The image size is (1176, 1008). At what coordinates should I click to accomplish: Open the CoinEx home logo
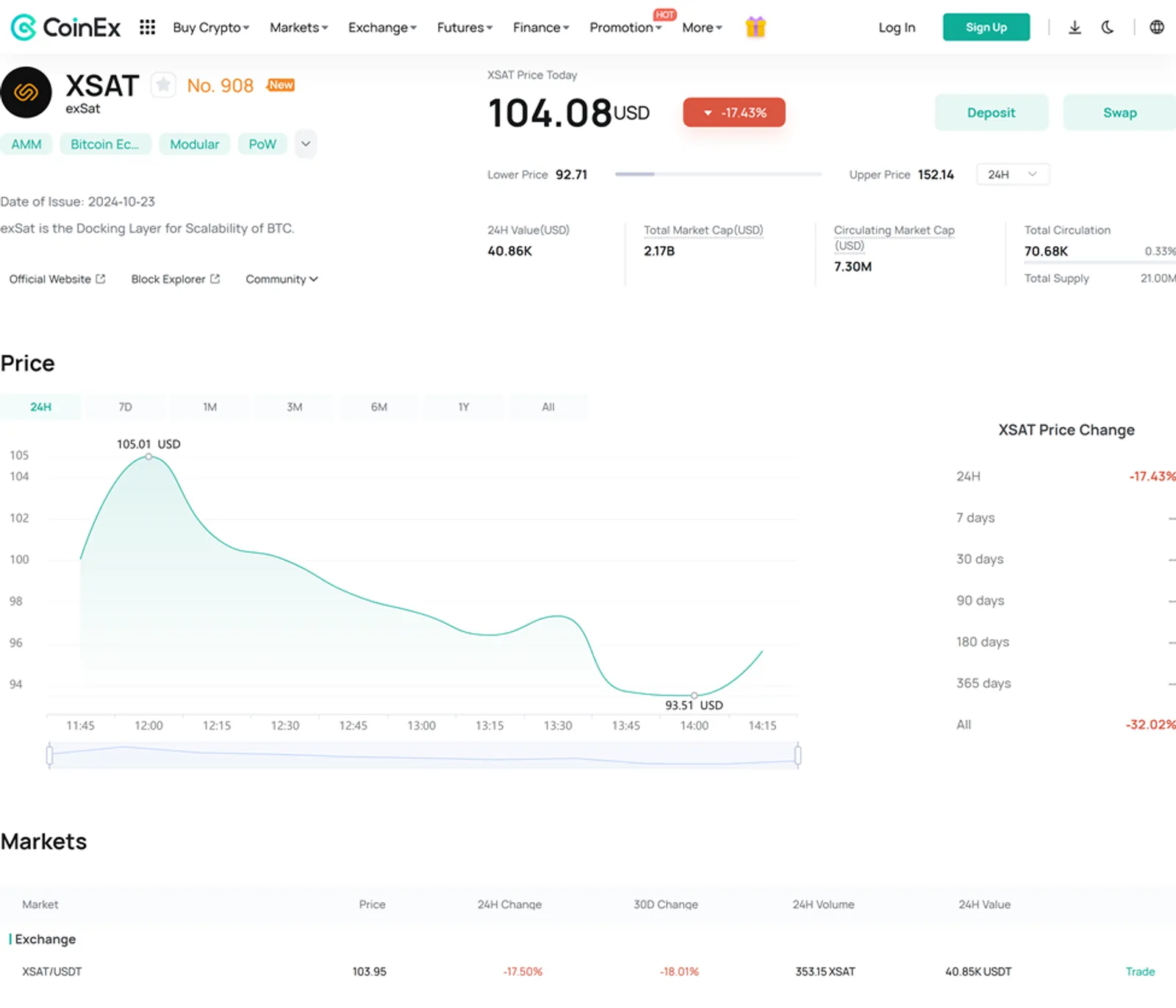coord(65,27)
